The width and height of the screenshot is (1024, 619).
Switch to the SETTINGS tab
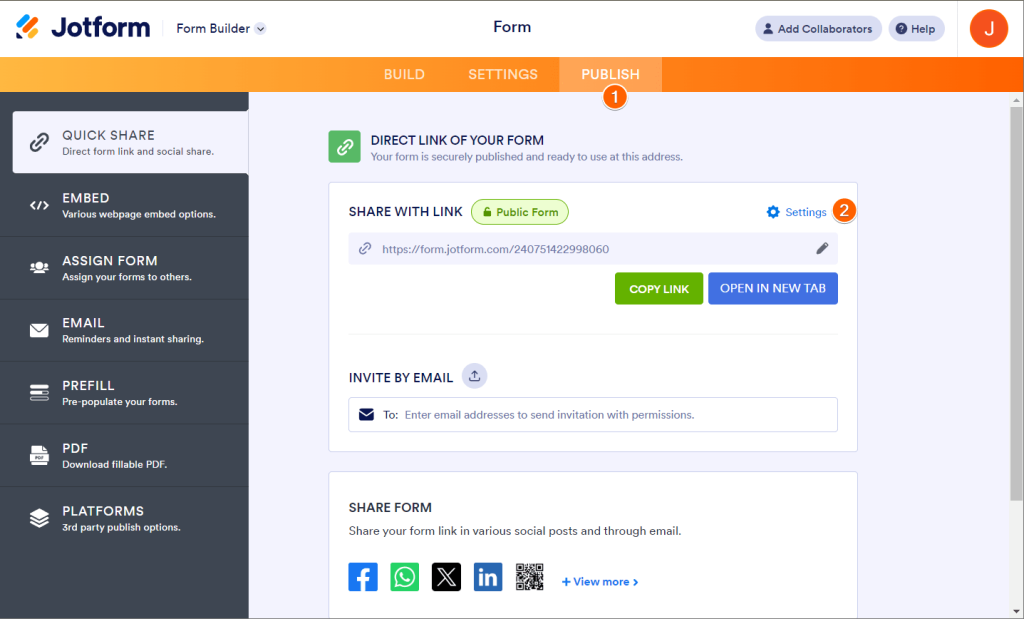click(x=503, y=74)
